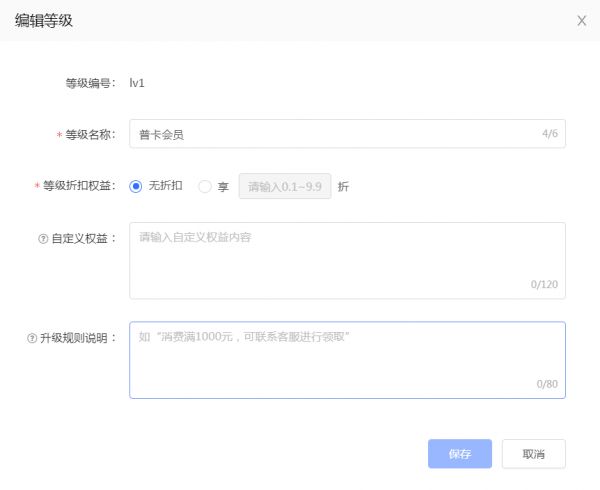Click into the 自定义权益 text area
Viewport: 600px width, 490px height.
click(x=347, y=258)
